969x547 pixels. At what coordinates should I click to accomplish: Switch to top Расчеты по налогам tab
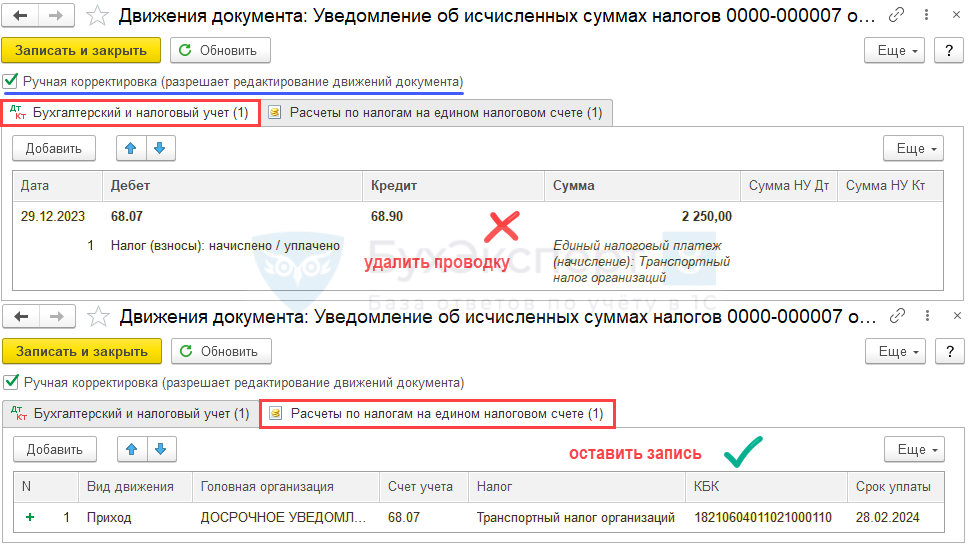point(436,113)
